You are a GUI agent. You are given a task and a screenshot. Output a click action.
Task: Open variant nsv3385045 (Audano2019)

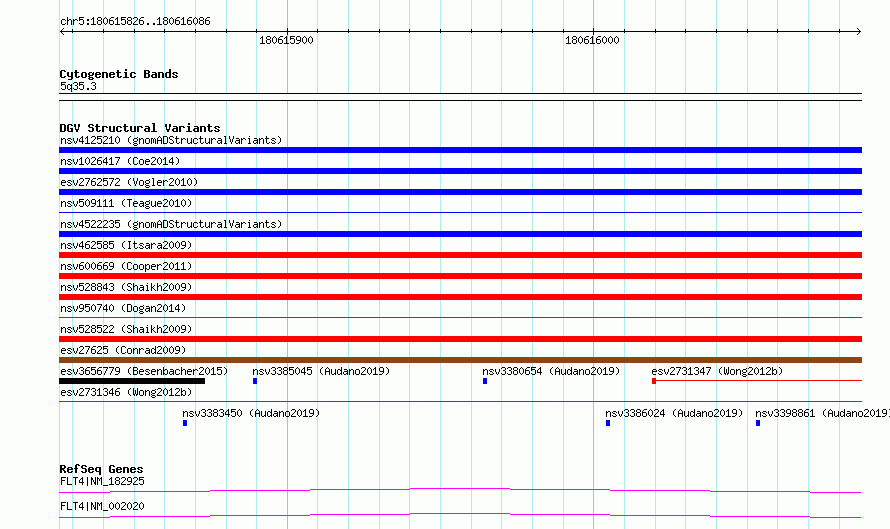[x=321, y=371]
